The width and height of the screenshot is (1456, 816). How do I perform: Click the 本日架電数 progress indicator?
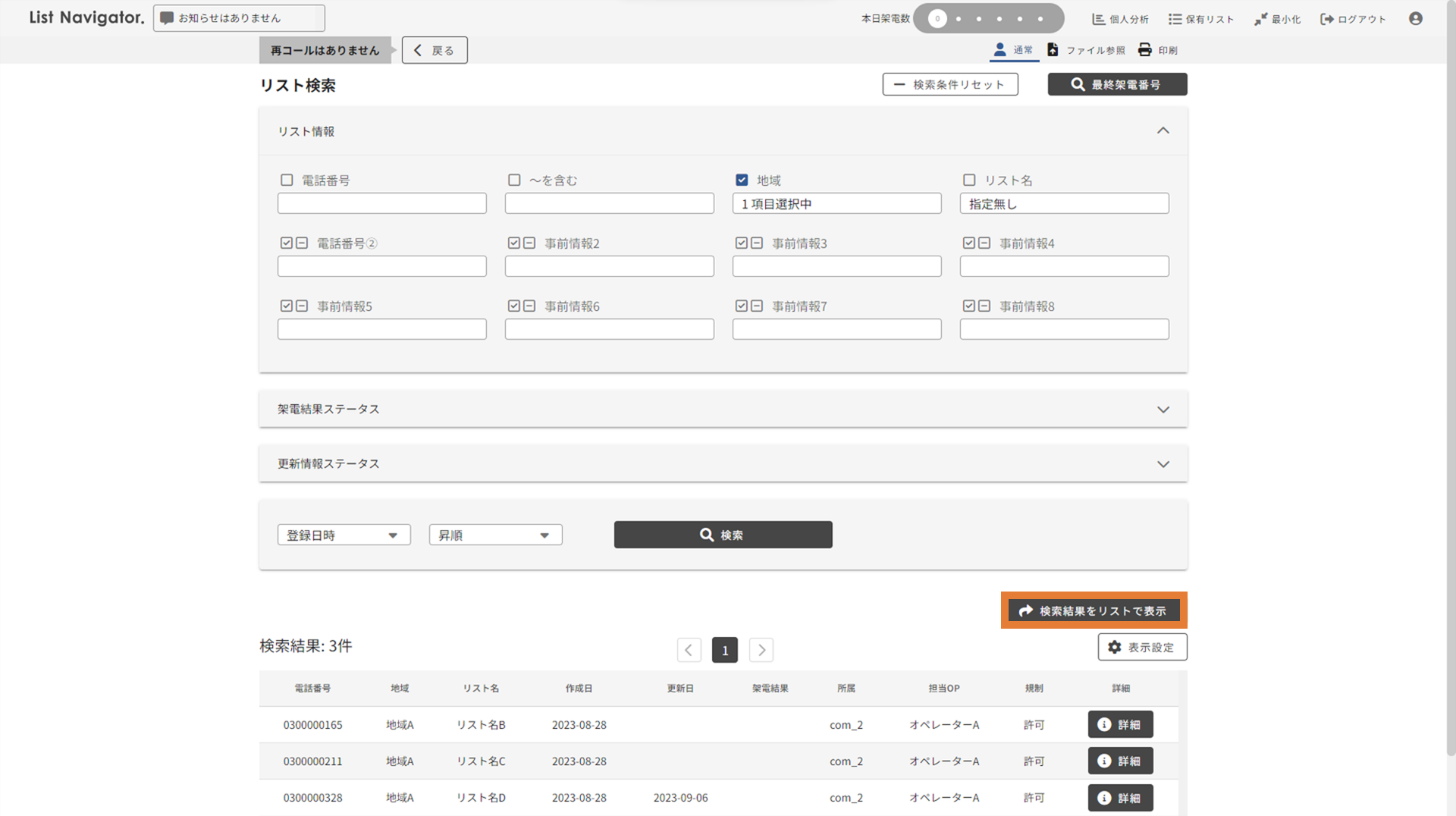point(987,19)
